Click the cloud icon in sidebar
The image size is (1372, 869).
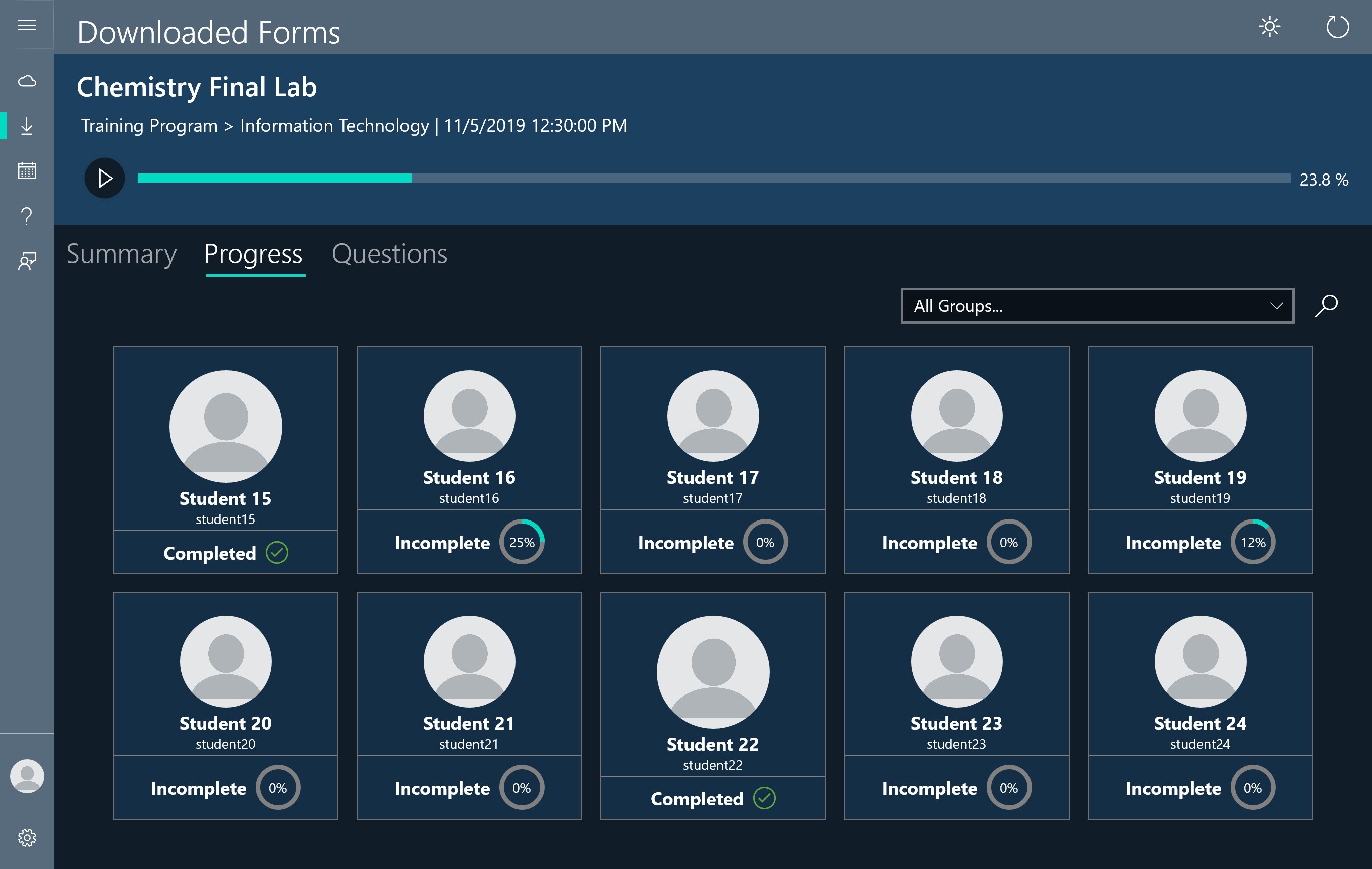point(27,81)
